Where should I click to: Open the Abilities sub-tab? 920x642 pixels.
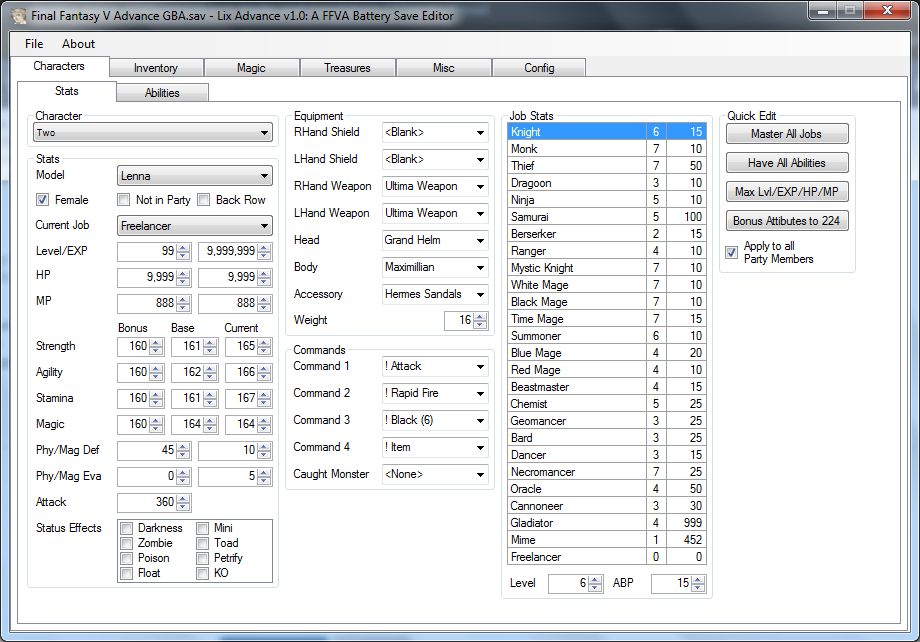163,93
